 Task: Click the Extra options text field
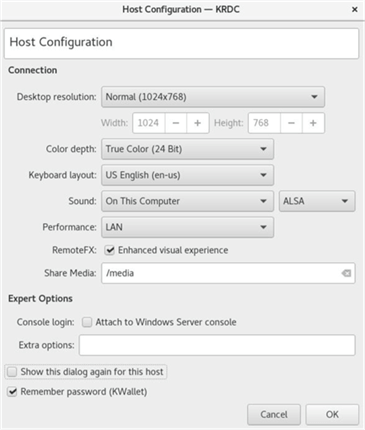coord(217,345)
